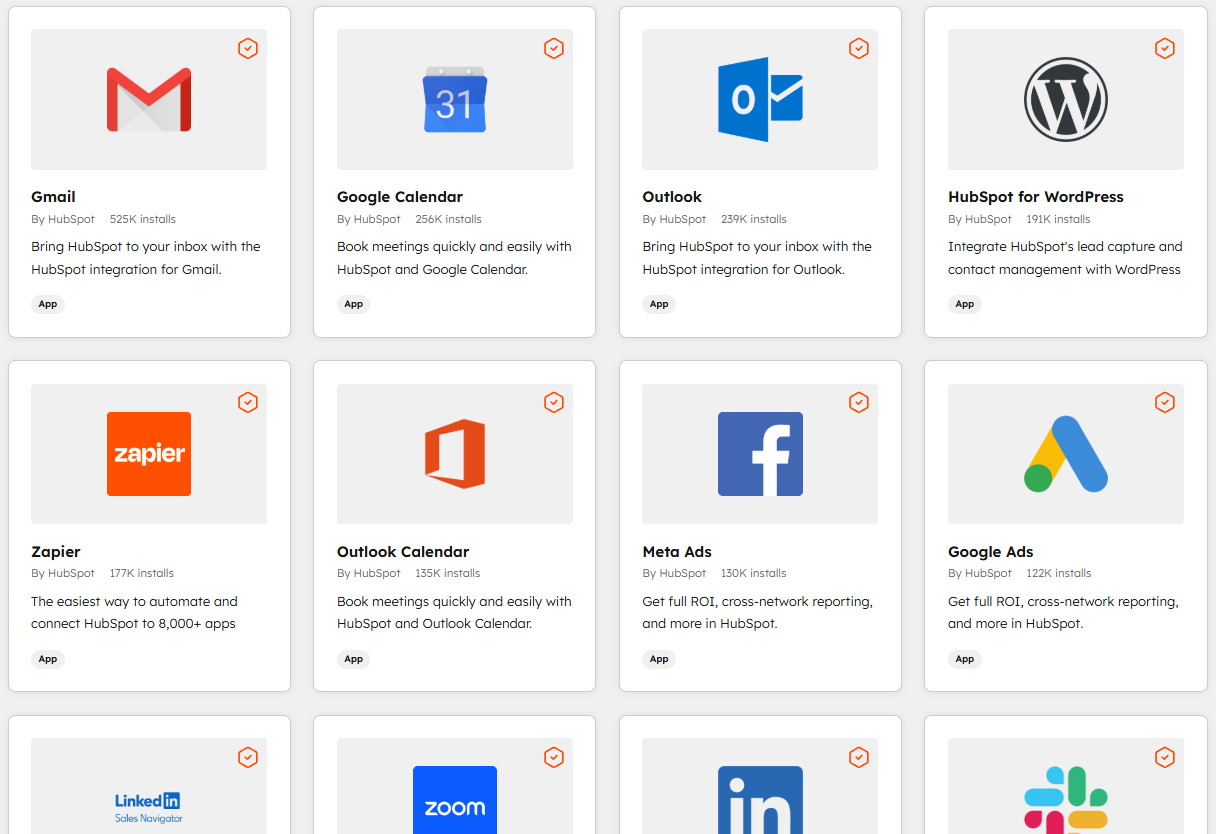
Task: Open the Zapier title link
Action: (x=56, y=552)
